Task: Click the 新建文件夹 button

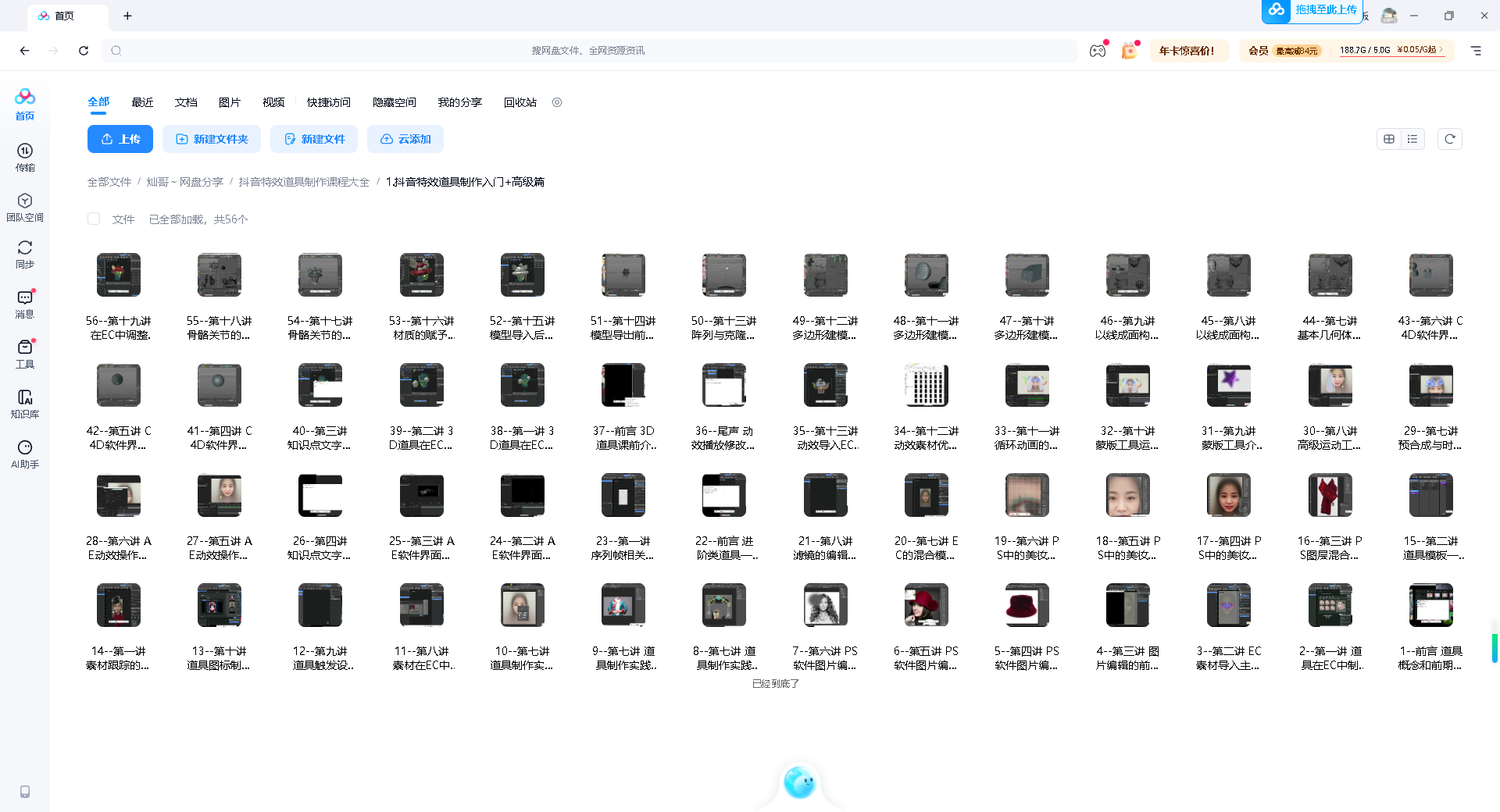Action: click(212, 139)
